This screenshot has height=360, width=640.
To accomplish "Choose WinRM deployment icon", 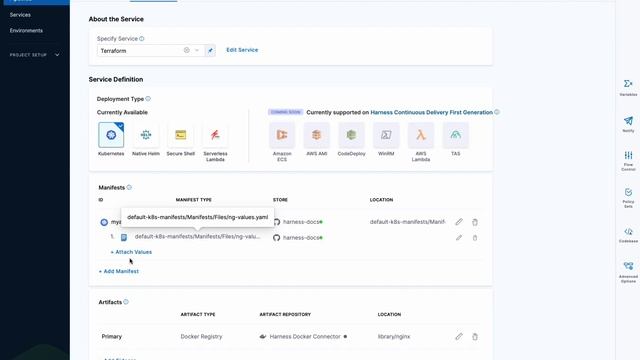I will coord(386,135).
